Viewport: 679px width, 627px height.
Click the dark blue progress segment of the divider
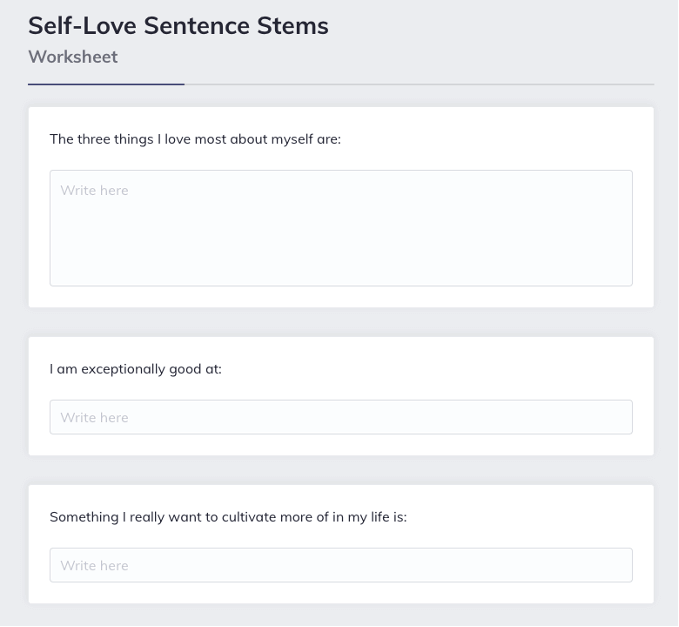106,84
